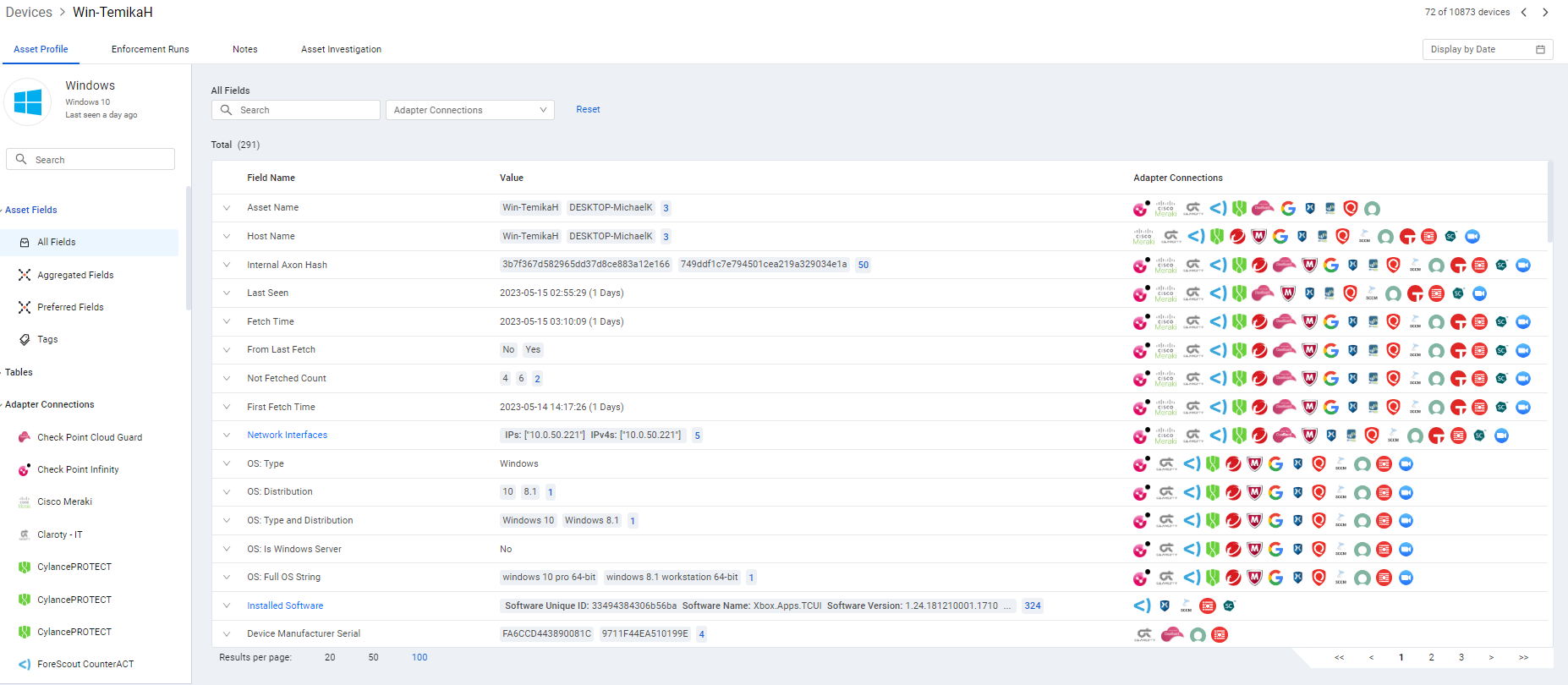Go to page 2 of results
The height and width of the screenshot is (685, 1568).
click(1431, 657)
